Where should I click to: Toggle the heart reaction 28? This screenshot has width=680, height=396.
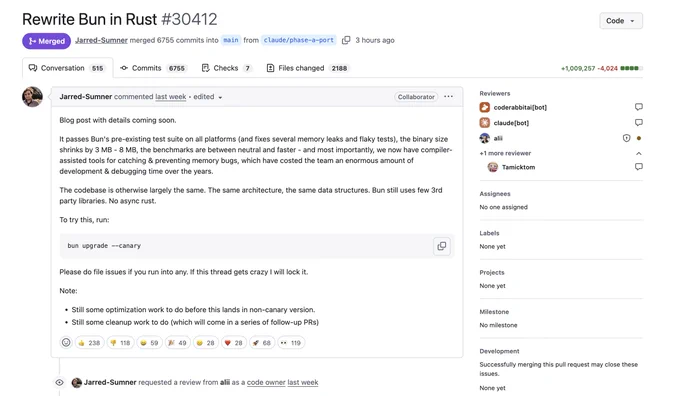[x=233, y=343]
